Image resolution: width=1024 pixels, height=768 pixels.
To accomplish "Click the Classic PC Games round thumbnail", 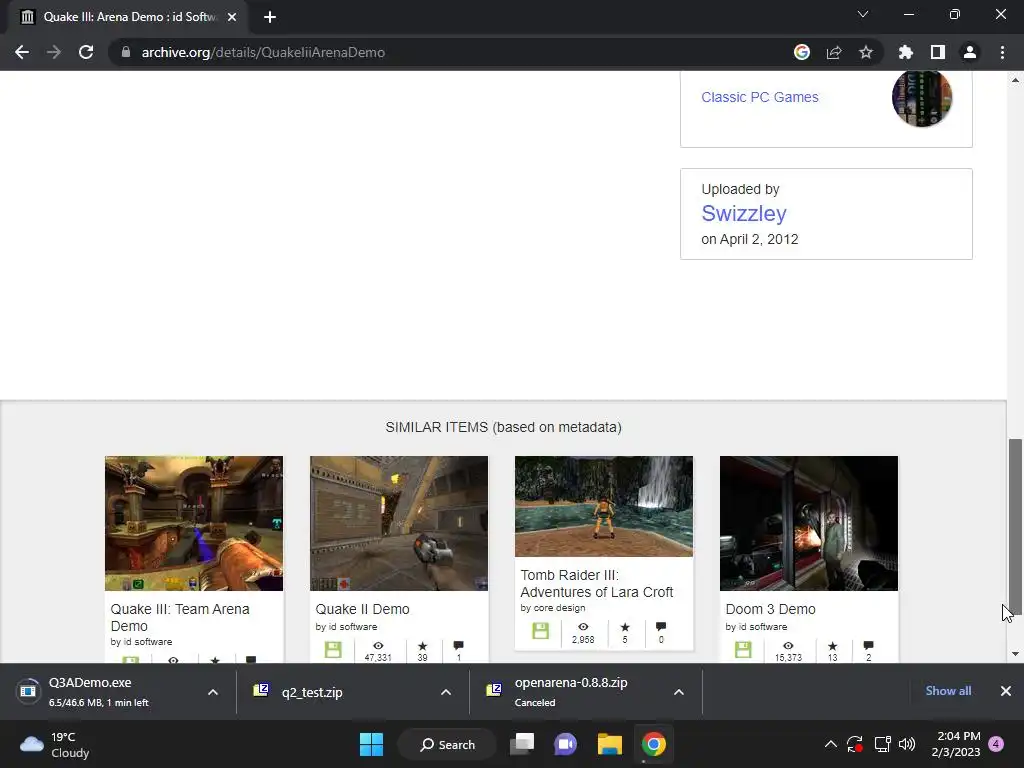I will click(x=921, y=98).
